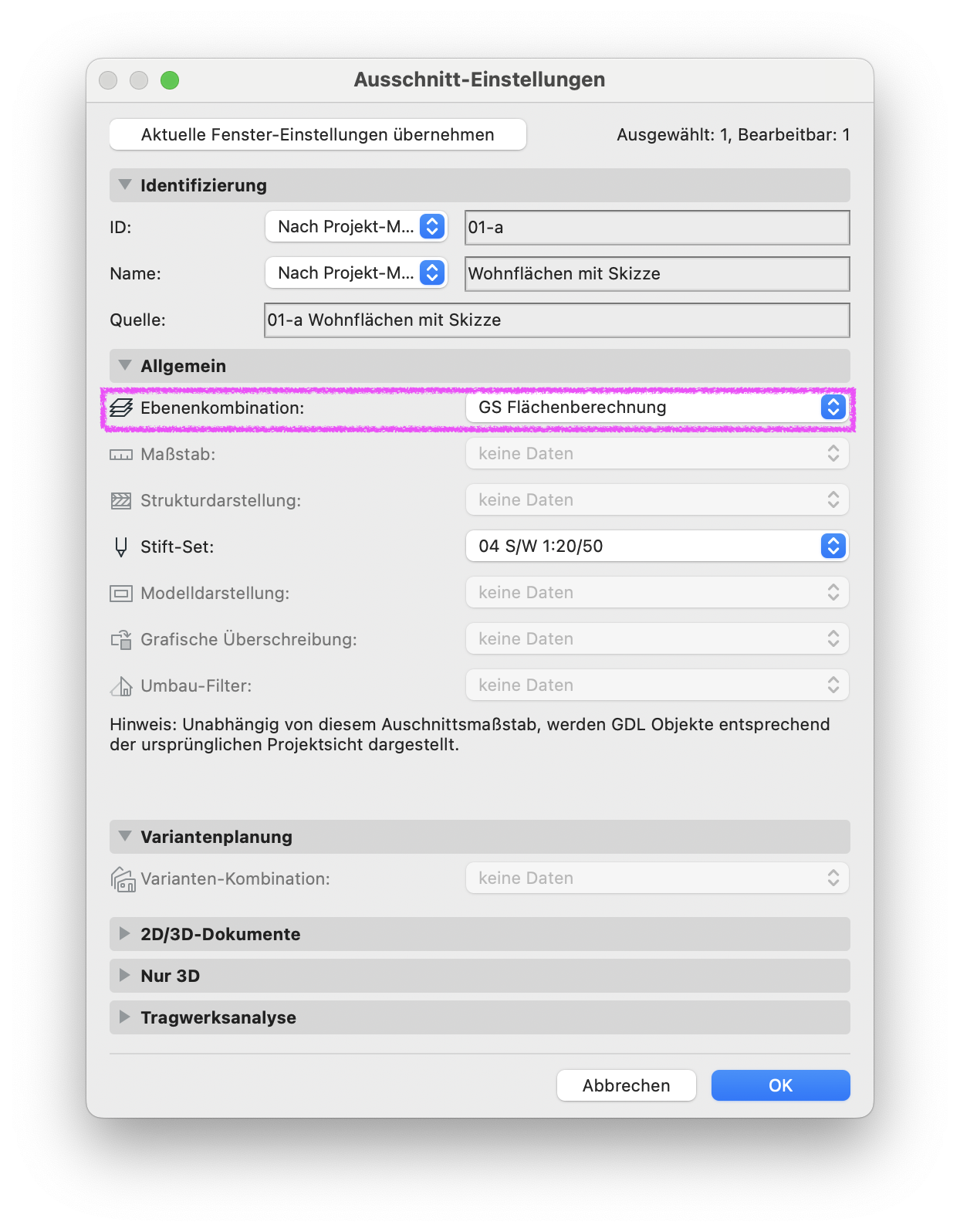
Task: Expand the Tragwerksanalyse section
Action: [124, 1017]
